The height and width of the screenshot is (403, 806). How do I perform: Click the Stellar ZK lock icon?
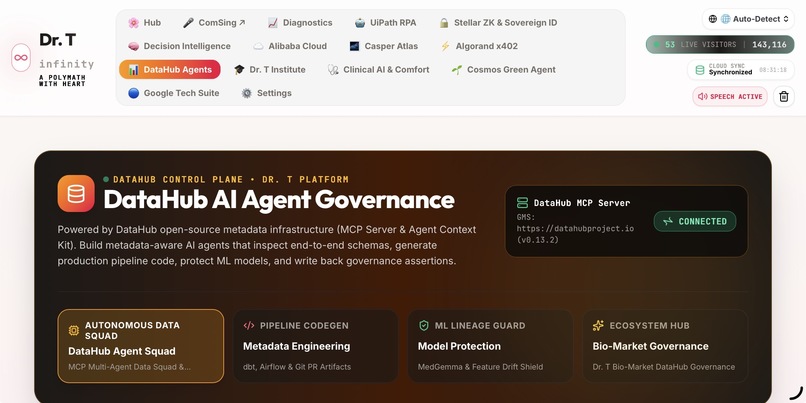(444, 23)
